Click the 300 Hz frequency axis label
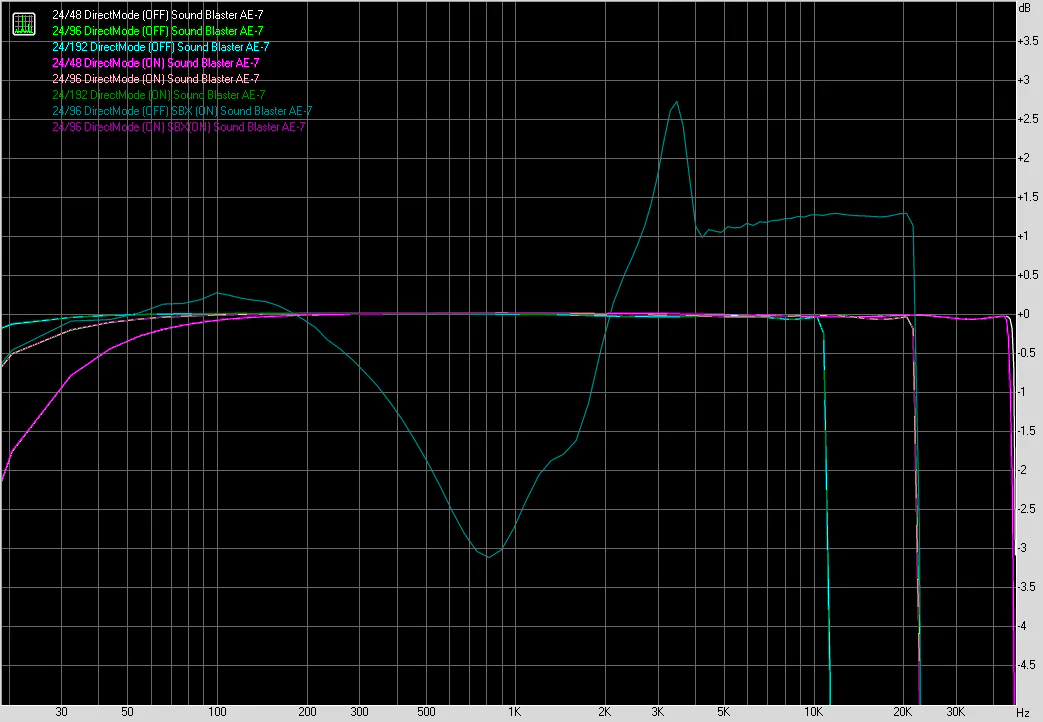Screen dimensions: 1043x722 pos(360,711)
